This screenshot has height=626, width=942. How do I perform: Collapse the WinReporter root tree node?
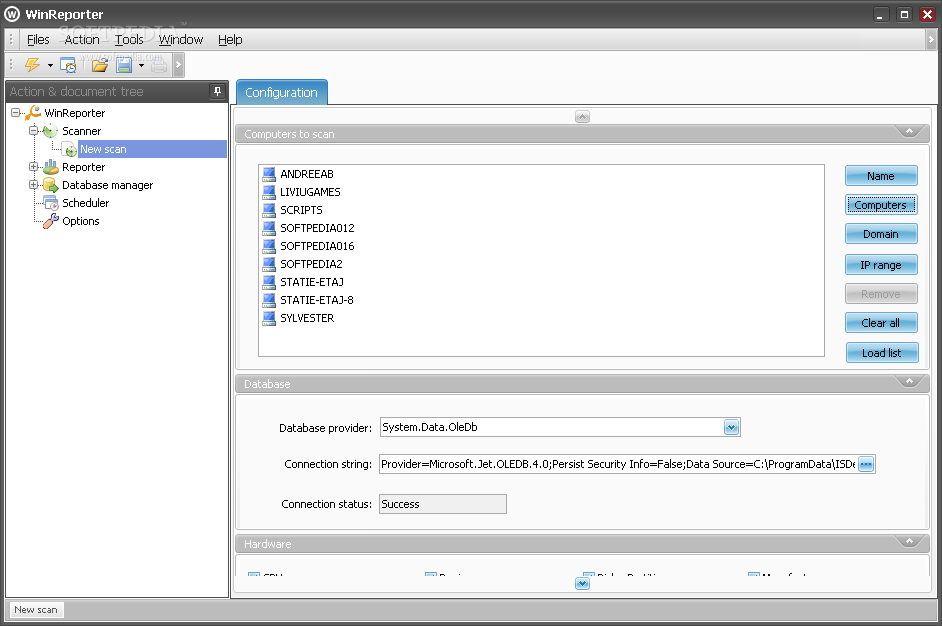(16, 112)
